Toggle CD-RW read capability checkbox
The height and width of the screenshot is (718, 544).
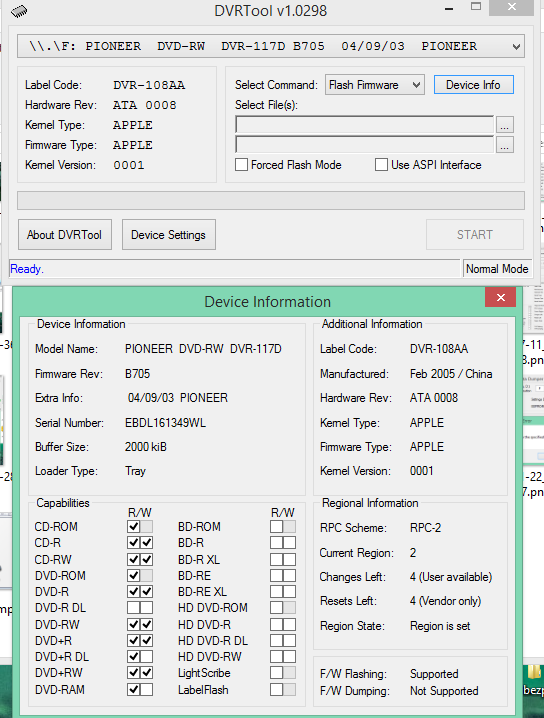click(134, 560)
